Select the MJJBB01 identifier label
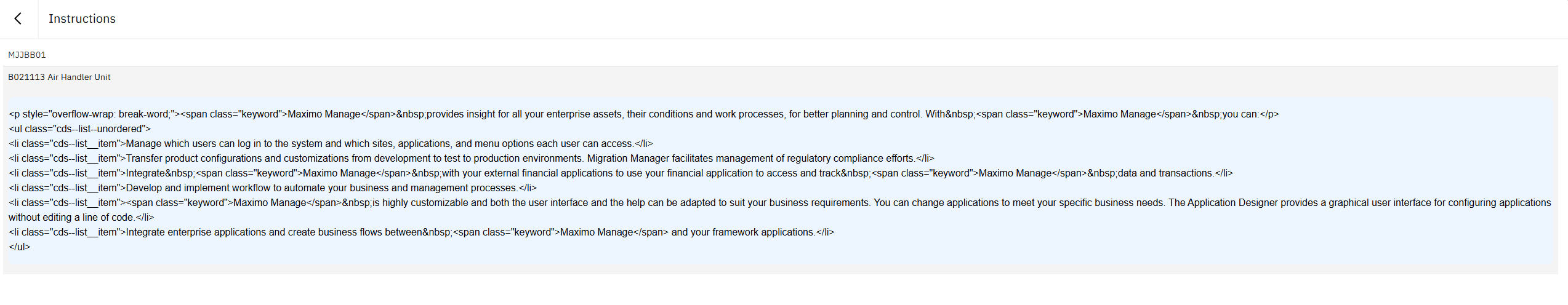Viewport: 1568px width, 305px height. (27, 55)
